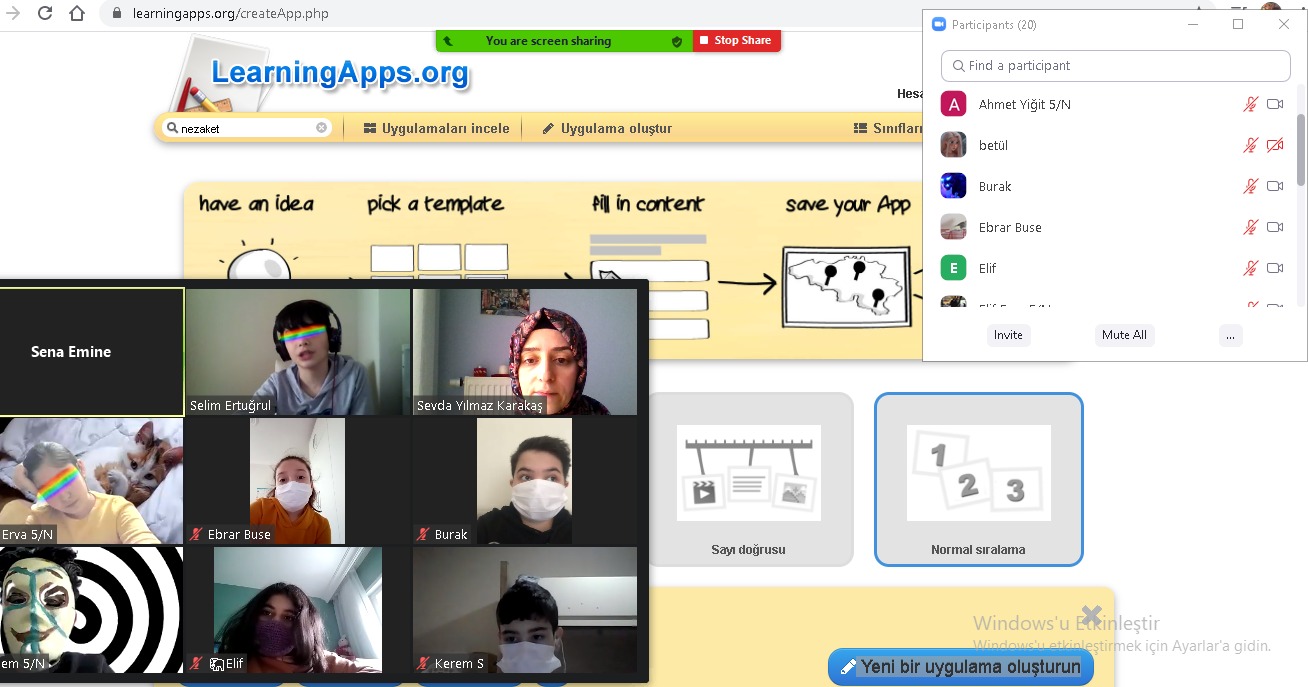Select Ebrar Buse video tile

298,481
